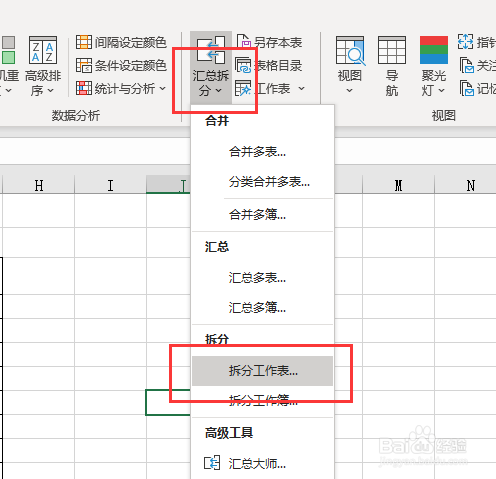496x479 pixels.
Task: Click the 另存本表 save icon
Action: coord(244,42)
